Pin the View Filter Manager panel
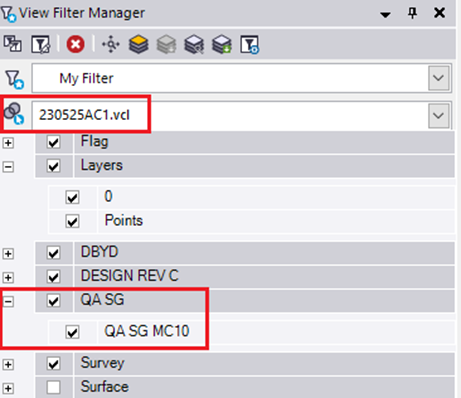 pyautogui.click(x=412, y=13)
